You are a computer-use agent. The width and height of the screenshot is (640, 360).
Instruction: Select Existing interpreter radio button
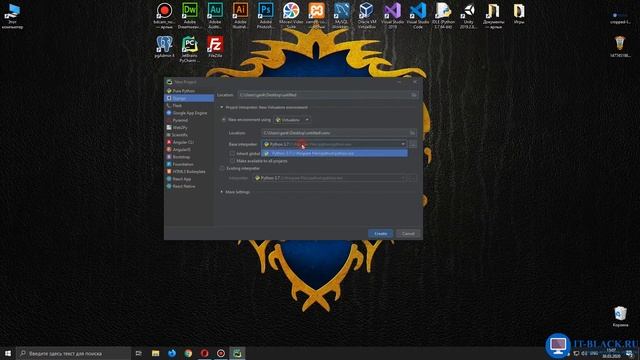click(222, 169)
